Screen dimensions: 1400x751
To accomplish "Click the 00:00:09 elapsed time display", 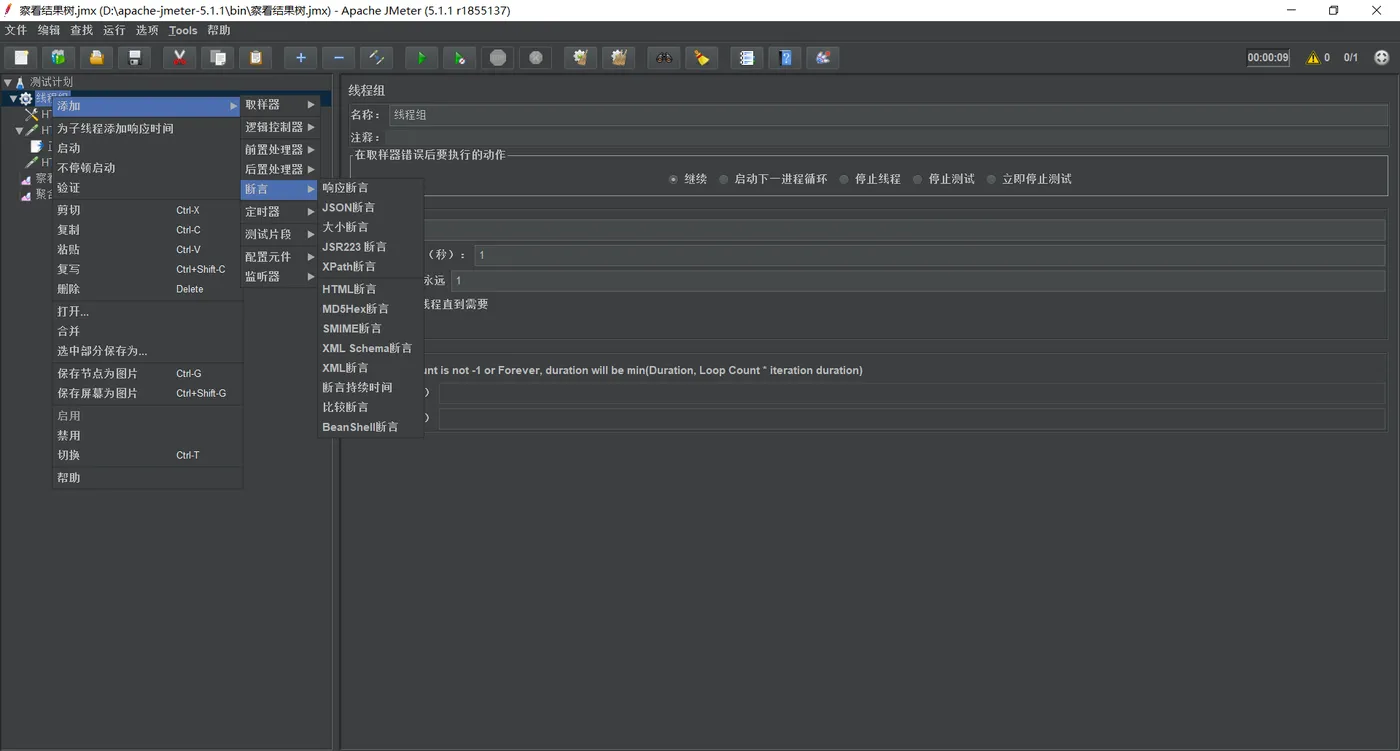I will click(1268, 58).
